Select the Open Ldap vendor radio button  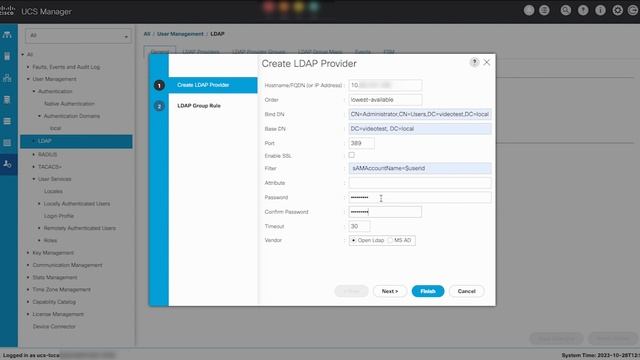353,240
